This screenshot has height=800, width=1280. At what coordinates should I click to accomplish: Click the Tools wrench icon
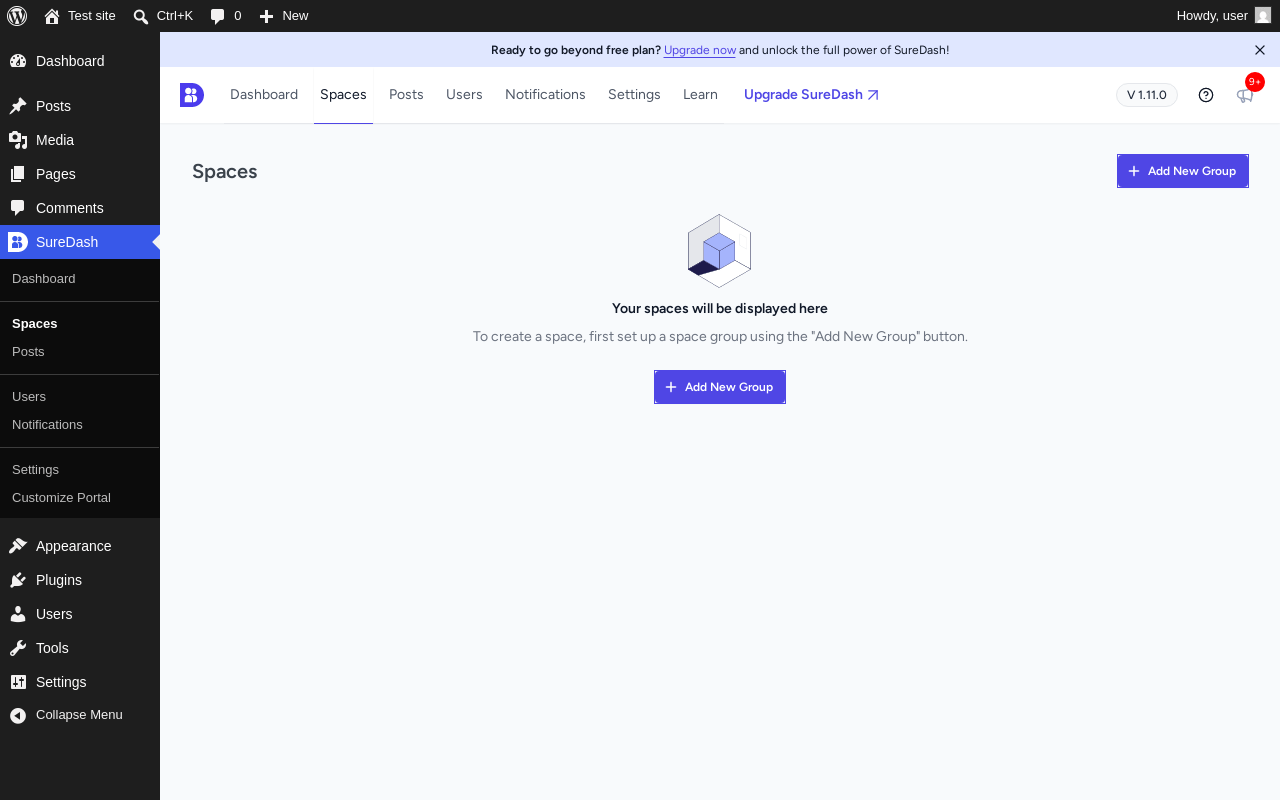click(18, 648)
